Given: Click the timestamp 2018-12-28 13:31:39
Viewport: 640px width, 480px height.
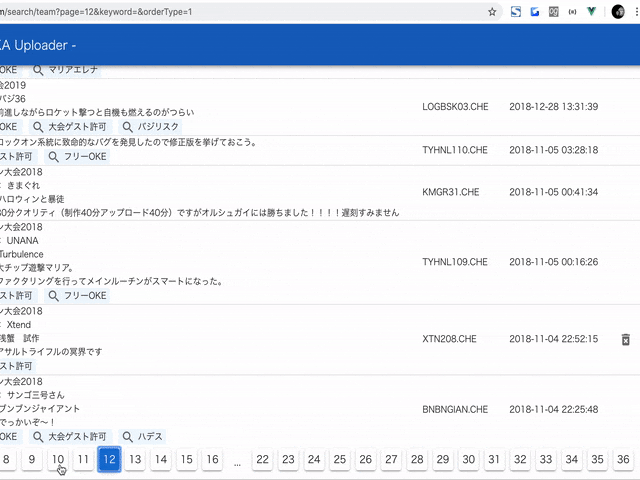Looking at the screenshot, I should (553, 107).
